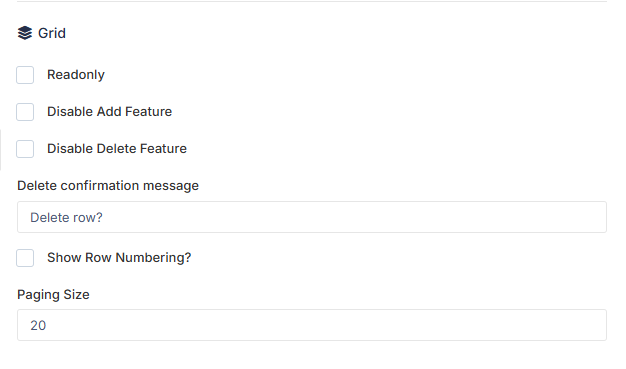Click the Disable Delete Feature label text
Screen dimensions: 626x369
click(x=117, y=149)
